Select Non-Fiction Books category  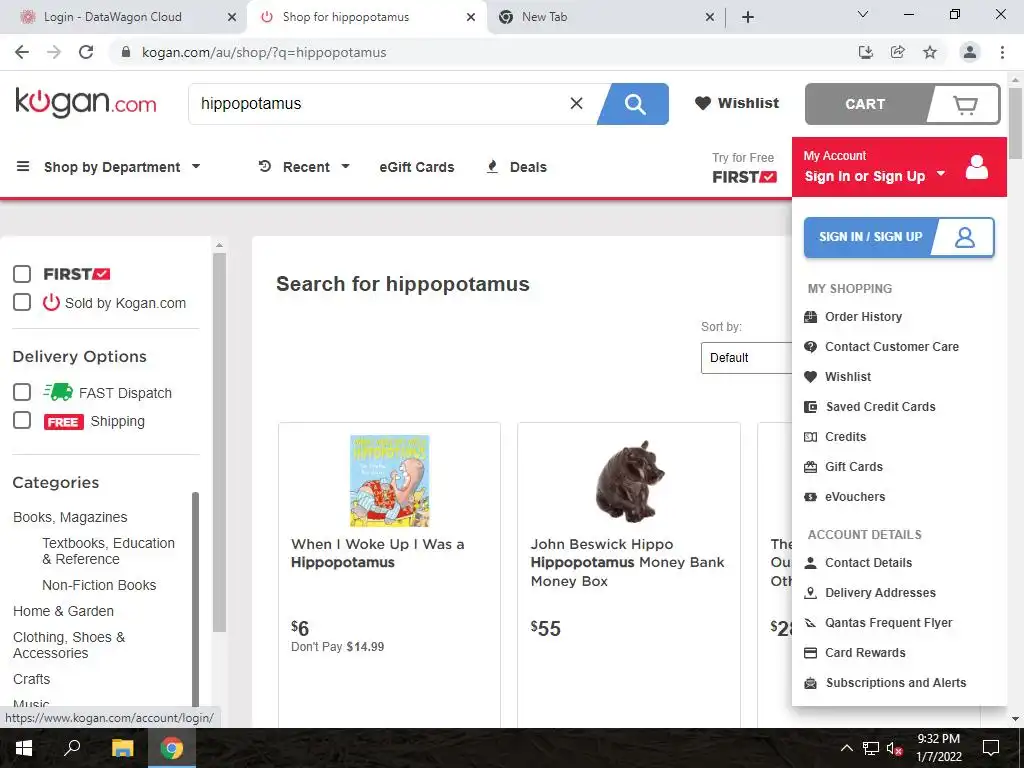pyautogui.click(x=99, y=585)
